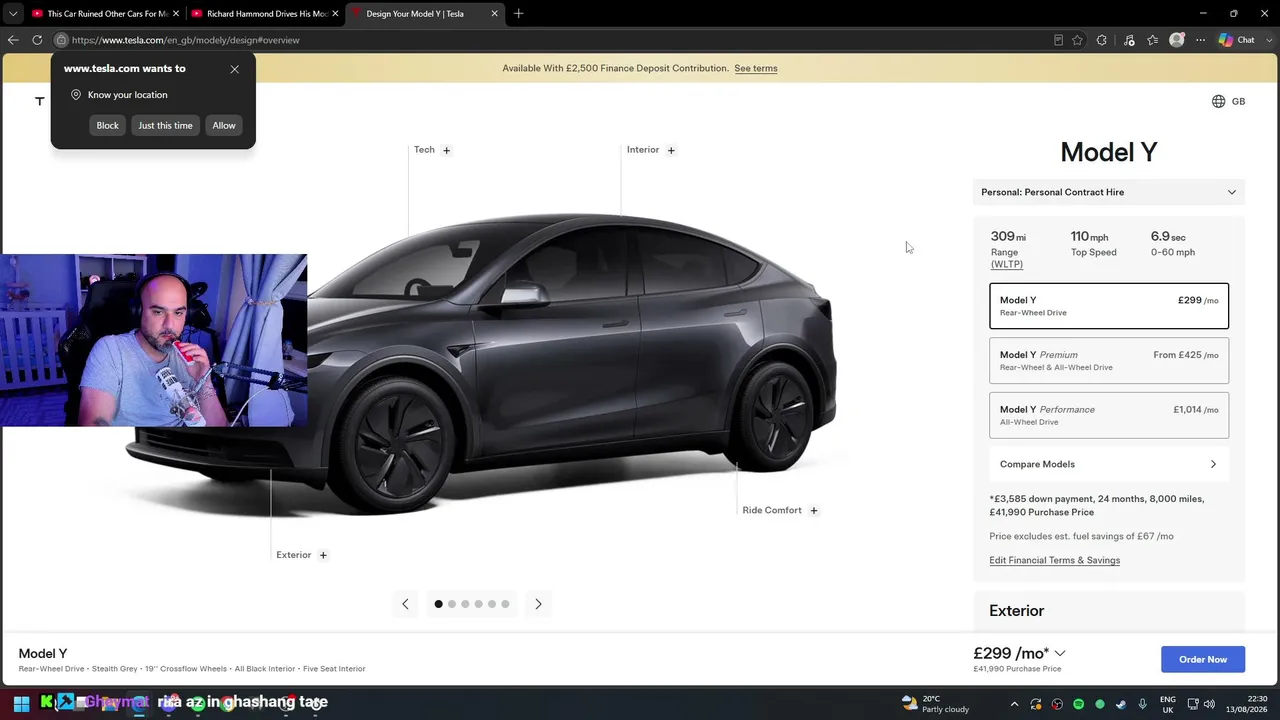The image size is (1280, 720).
Task: Jump to the fourth carousel dot
Action: pyautogui.click(x=478, y=604)
